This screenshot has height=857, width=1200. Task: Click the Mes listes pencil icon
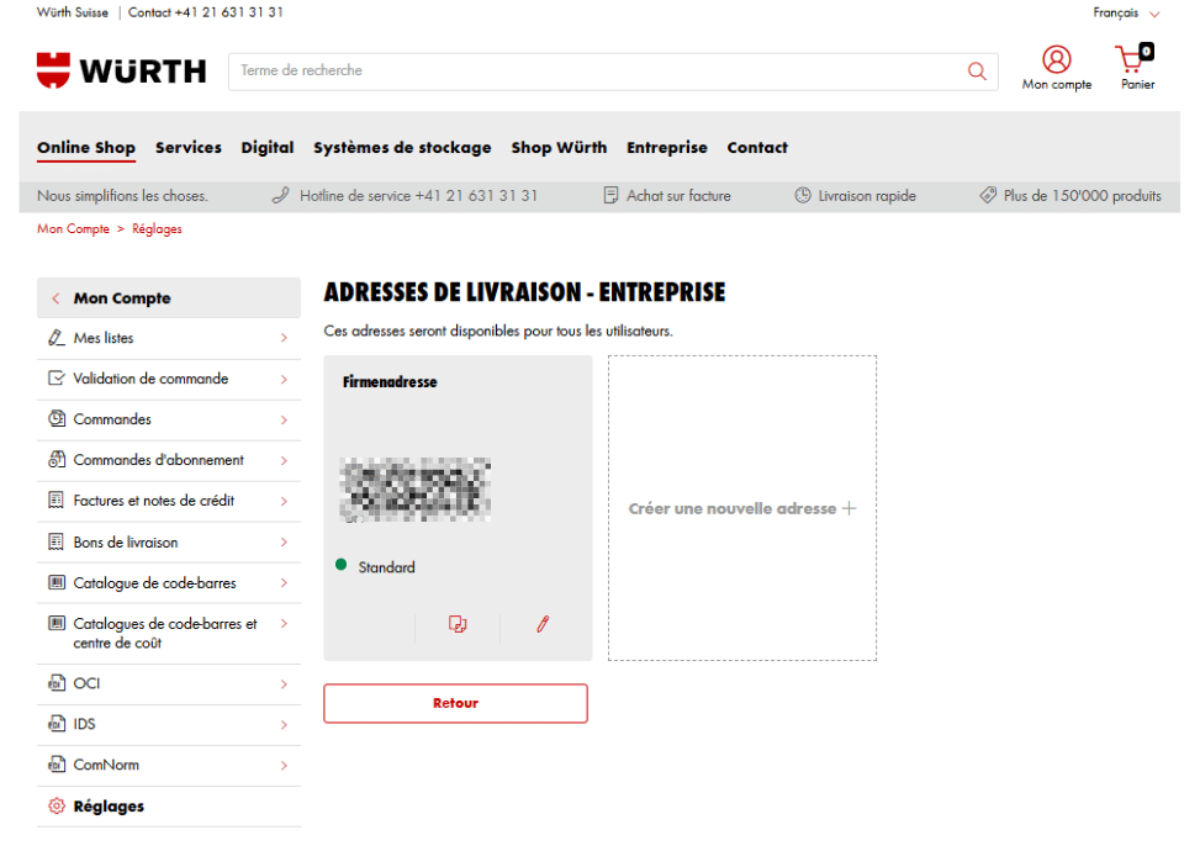point(56,338)
